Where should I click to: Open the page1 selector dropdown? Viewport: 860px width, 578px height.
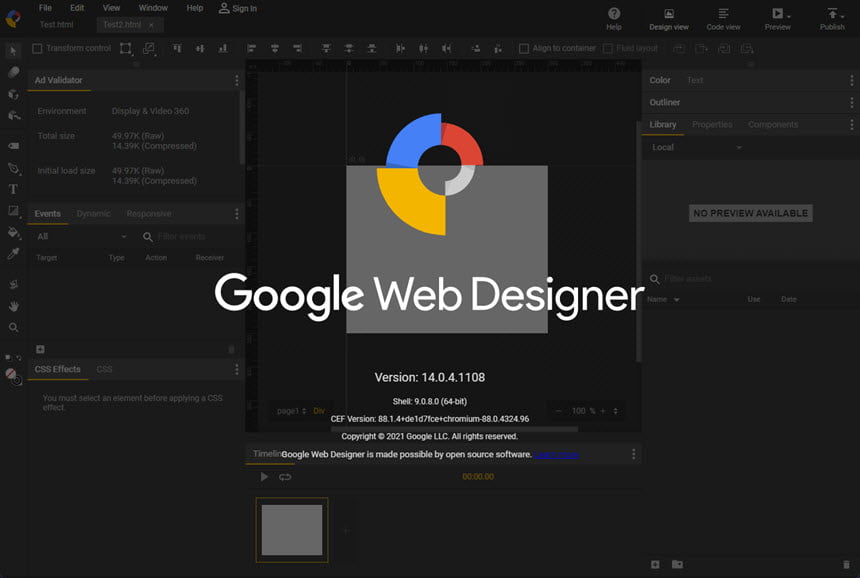click(x=292, y=411)
